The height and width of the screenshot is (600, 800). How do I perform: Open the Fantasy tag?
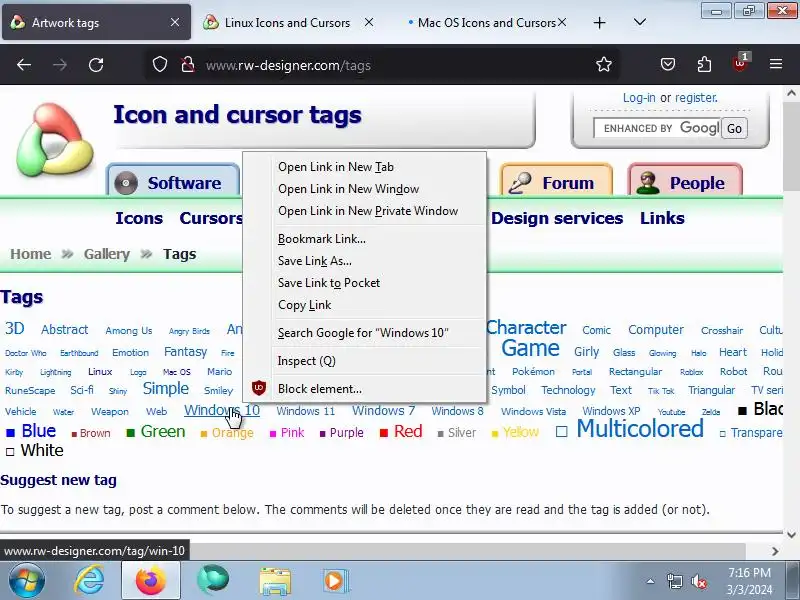(x=185, y=352)
